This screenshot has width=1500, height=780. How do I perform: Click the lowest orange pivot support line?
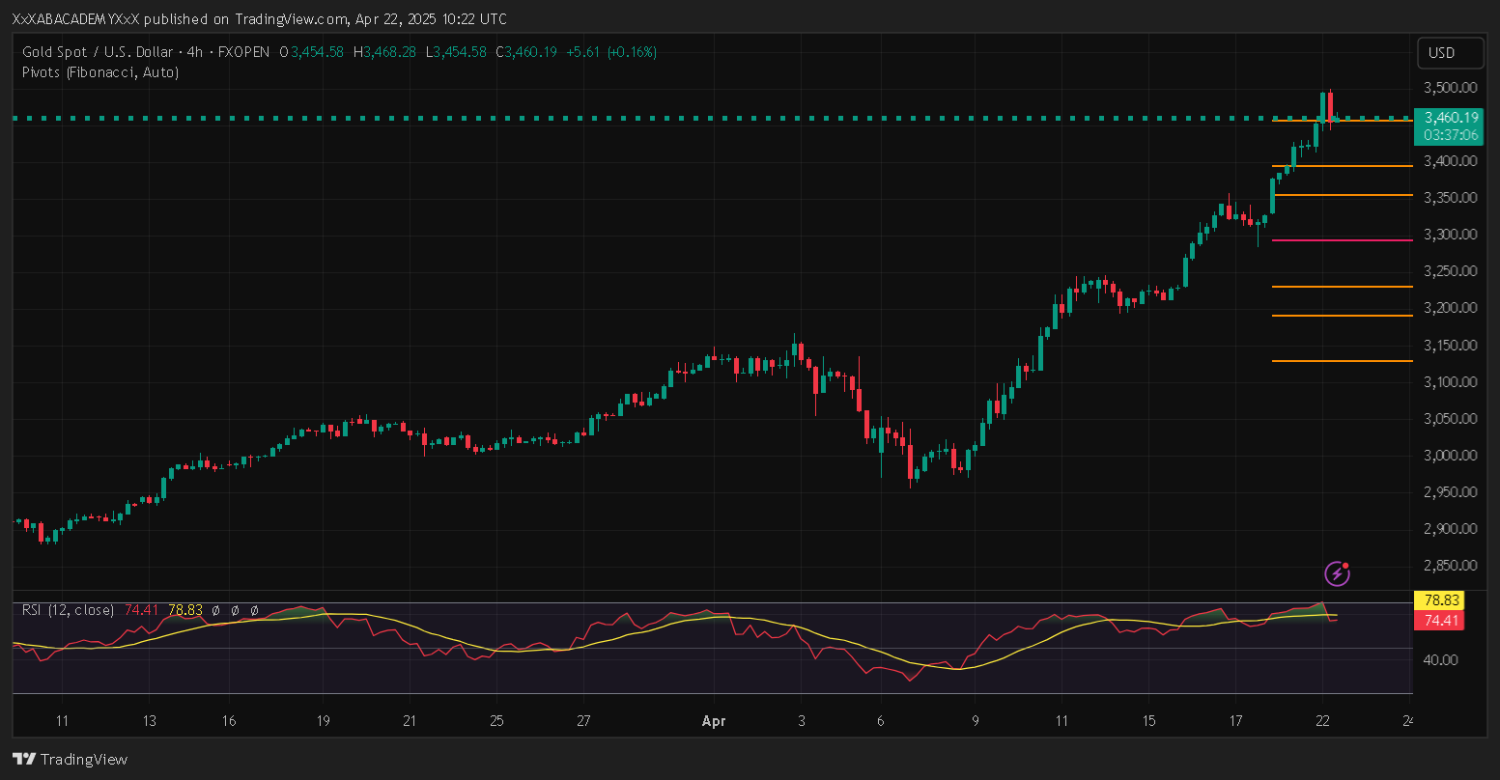(x=1340, y=361)
